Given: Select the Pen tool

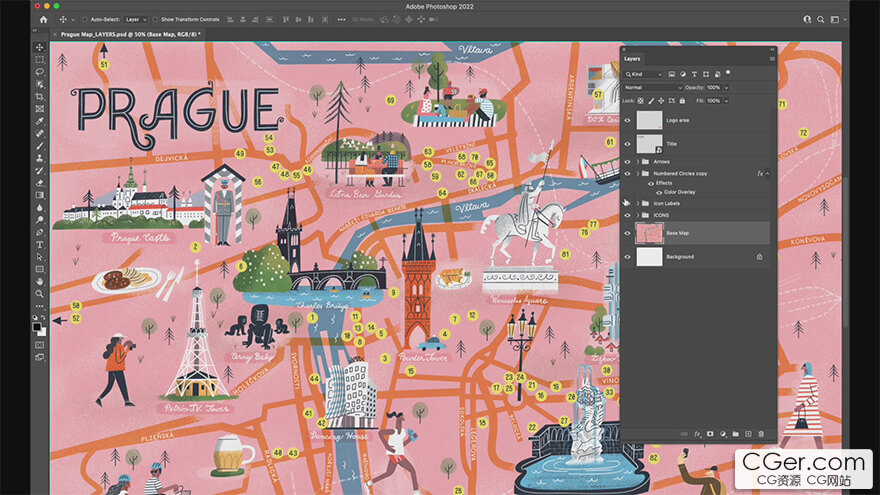Looking at the screenshot, I should (x=39, y=232).
